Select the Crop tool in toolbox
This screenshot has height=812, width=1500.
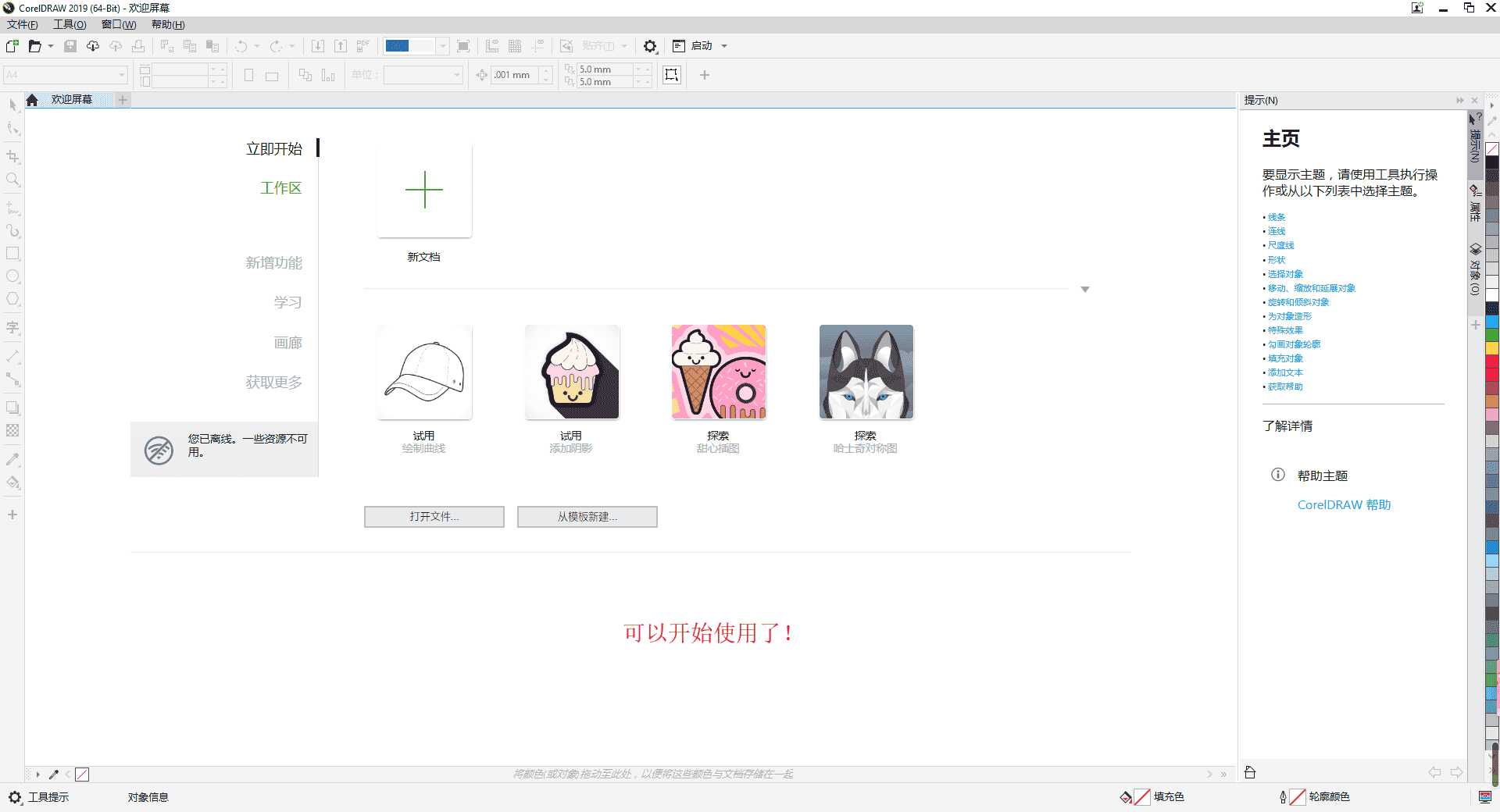[12, 156]
